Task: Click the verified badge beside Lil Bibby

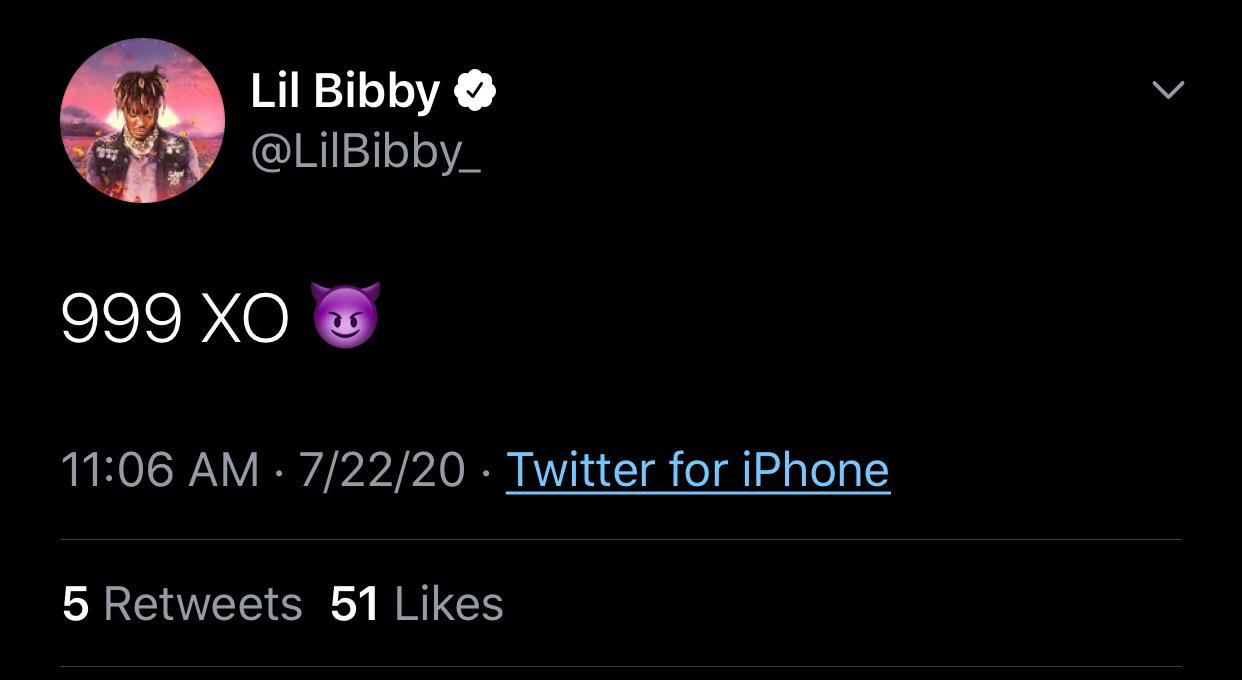Action: pyautogui.click(x=475, y=92)
